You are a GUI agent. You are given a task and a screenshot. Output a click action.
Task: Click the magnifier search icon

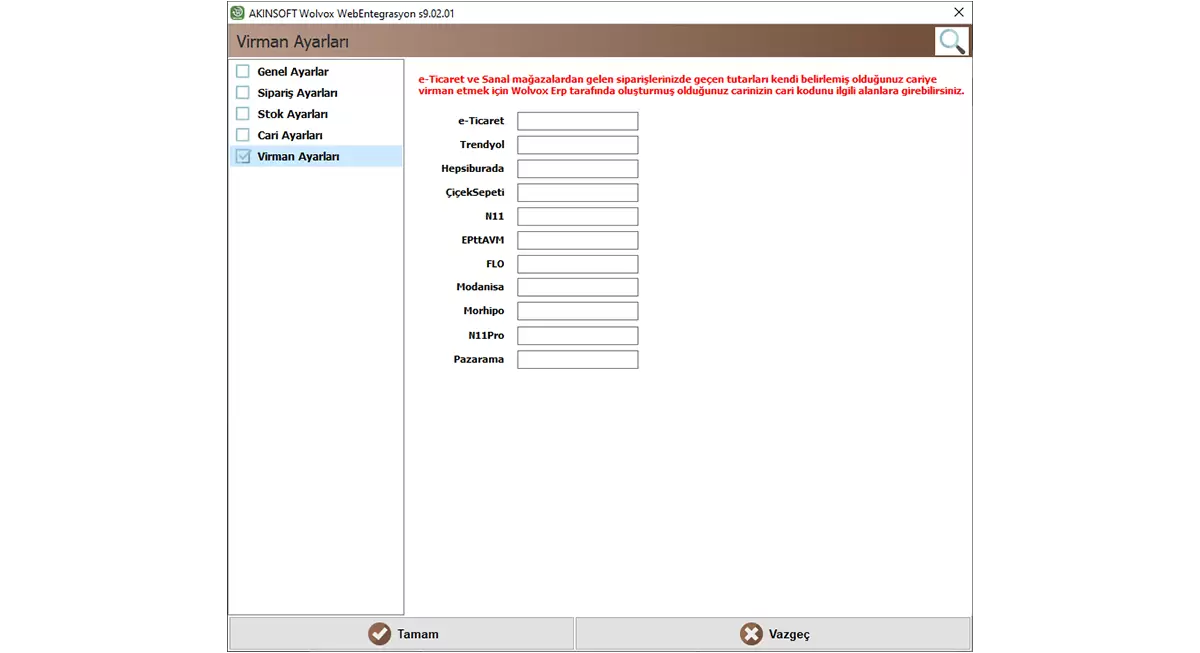tap(952, 42)
